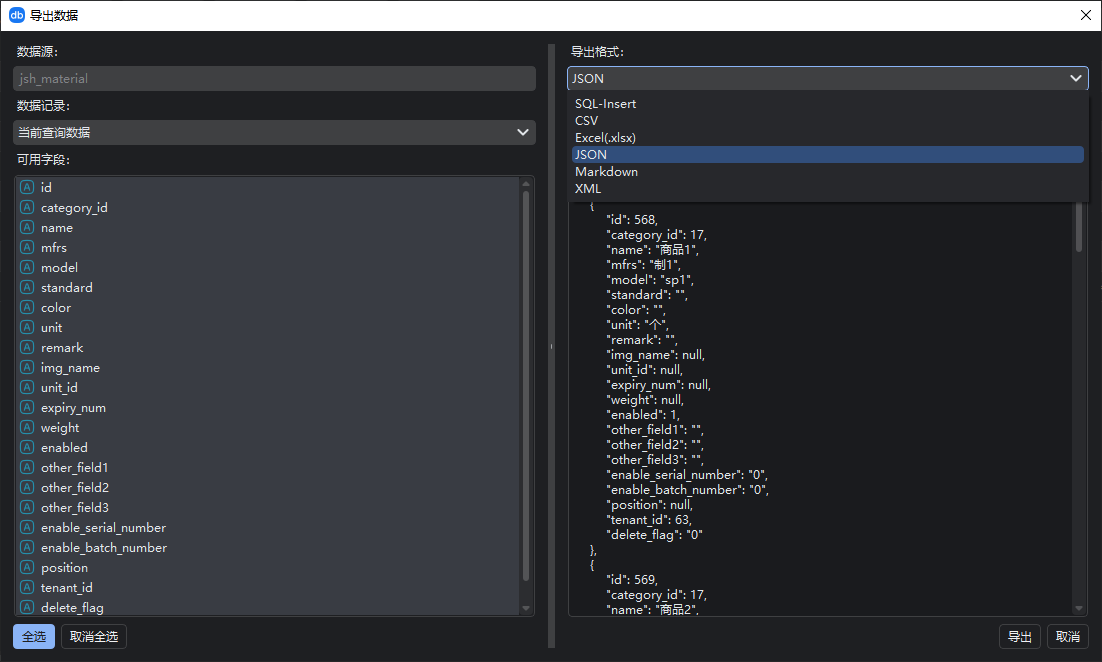Screen dimensions: 1102x662
Task: Click the icon next to enabled
Action: [x=27, y=447]
